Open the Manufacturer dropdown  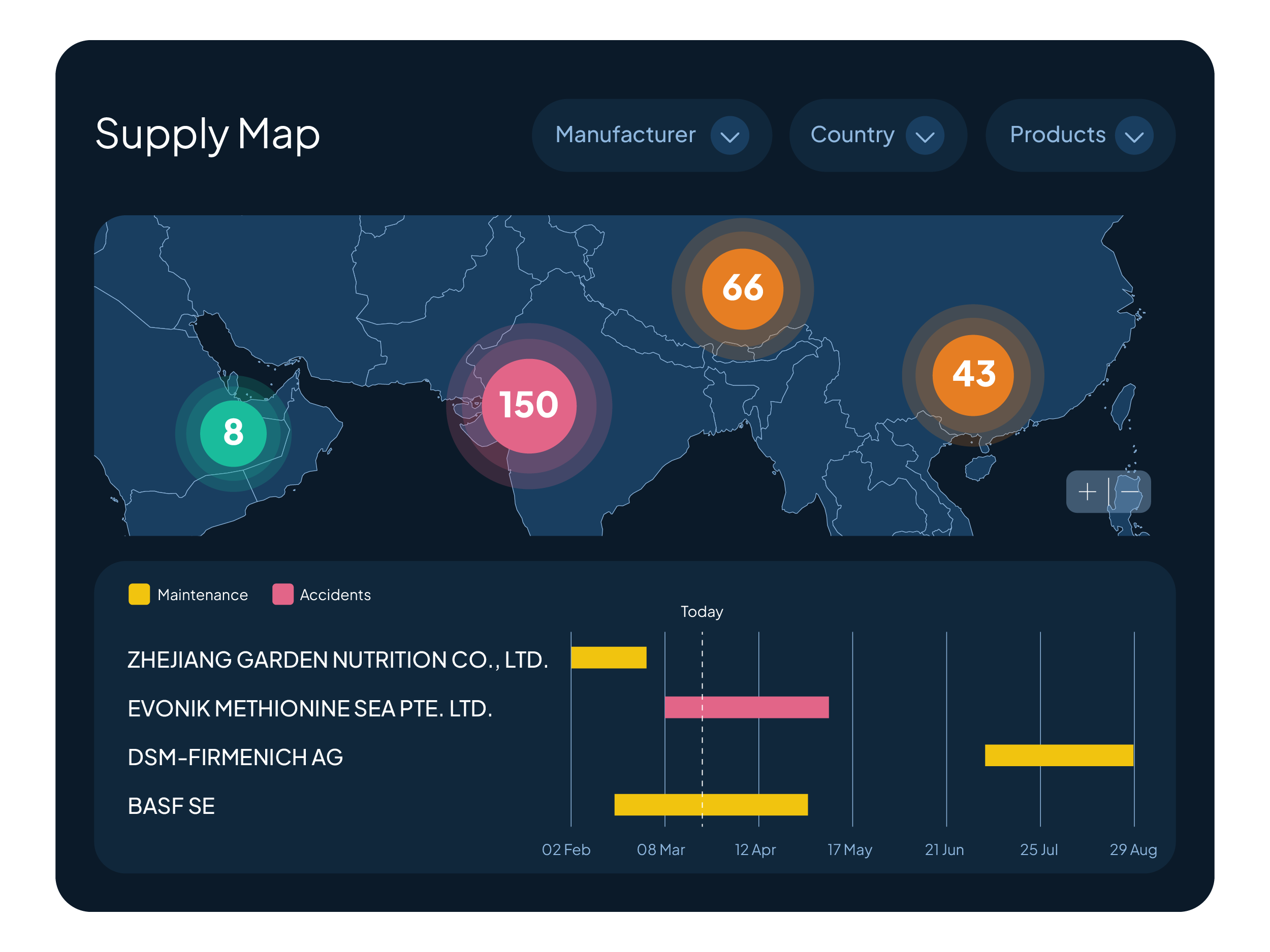(626, 135)
